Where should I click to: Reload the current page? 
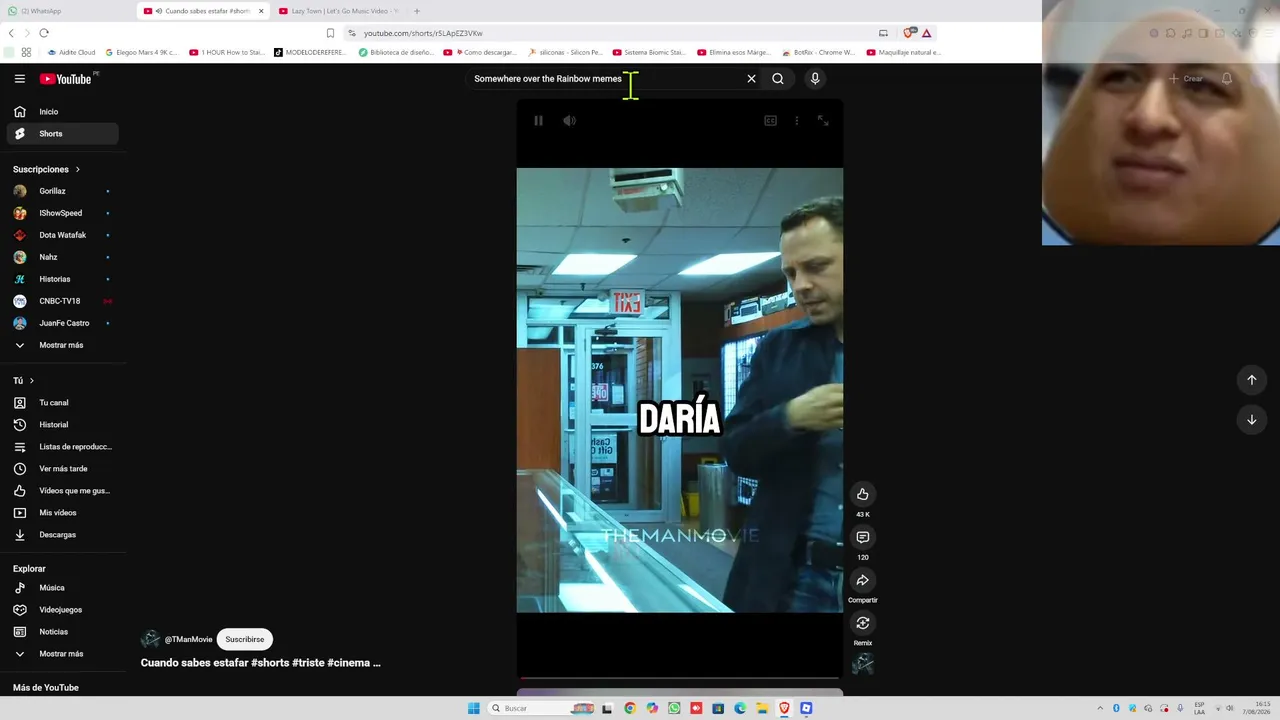pos(44,33)
